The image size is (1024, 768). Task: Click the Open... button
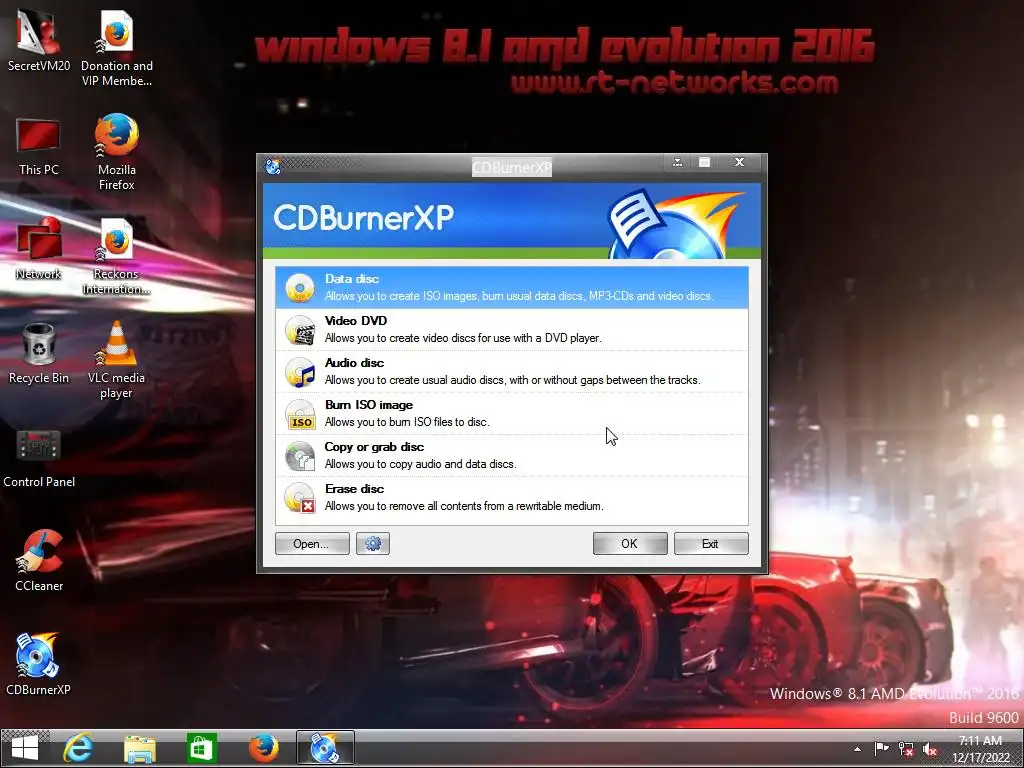(312, 543)
